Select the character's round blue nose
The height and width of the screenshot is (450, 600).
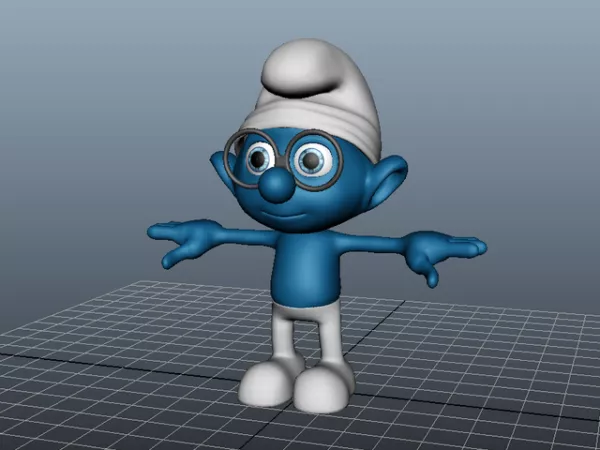click(277, 185)
